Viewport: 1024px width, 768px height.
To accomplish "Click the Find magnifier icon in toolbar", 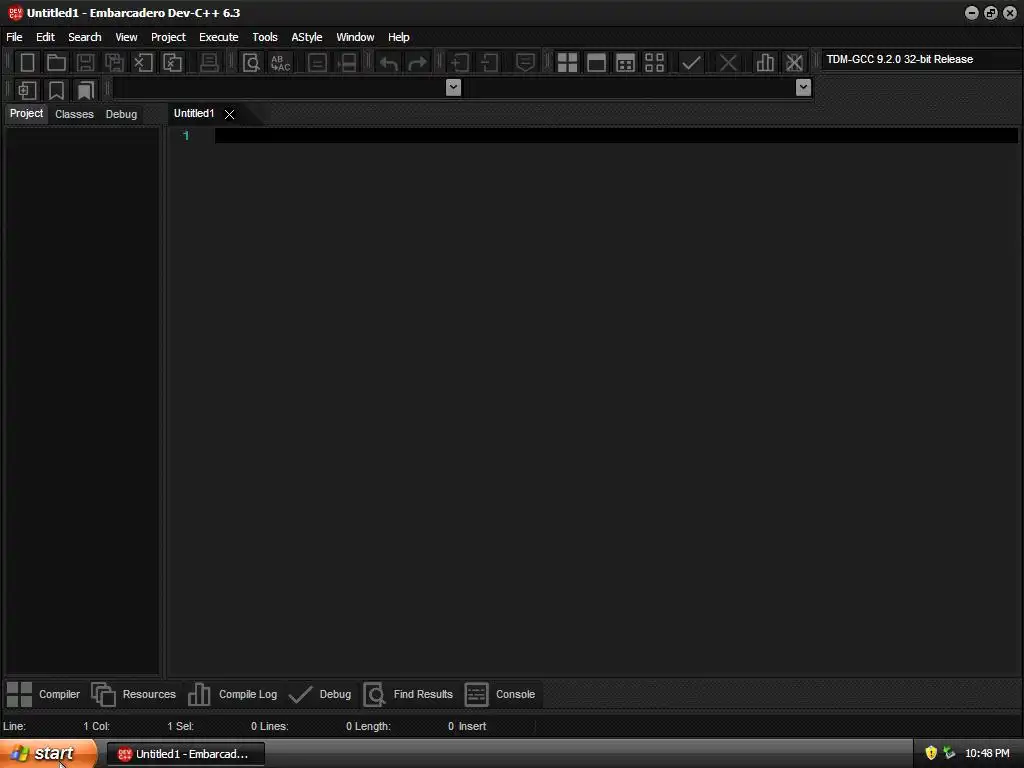I will coord(251,63).
